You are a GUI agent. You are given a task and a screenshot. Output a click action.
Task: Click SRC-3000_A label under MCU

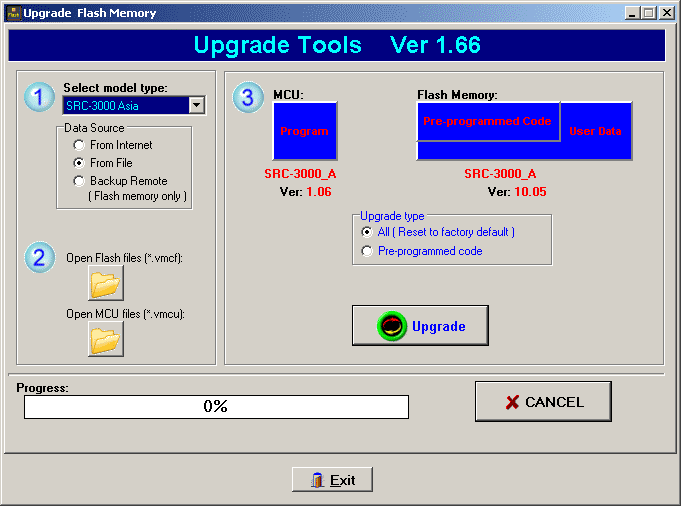(x=300, y=174)
